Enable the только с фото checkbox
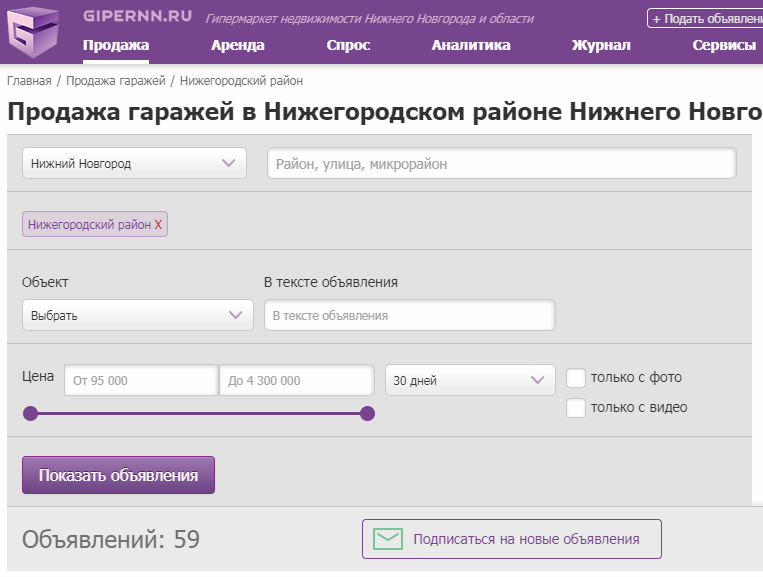 click(x=576, y=378)
